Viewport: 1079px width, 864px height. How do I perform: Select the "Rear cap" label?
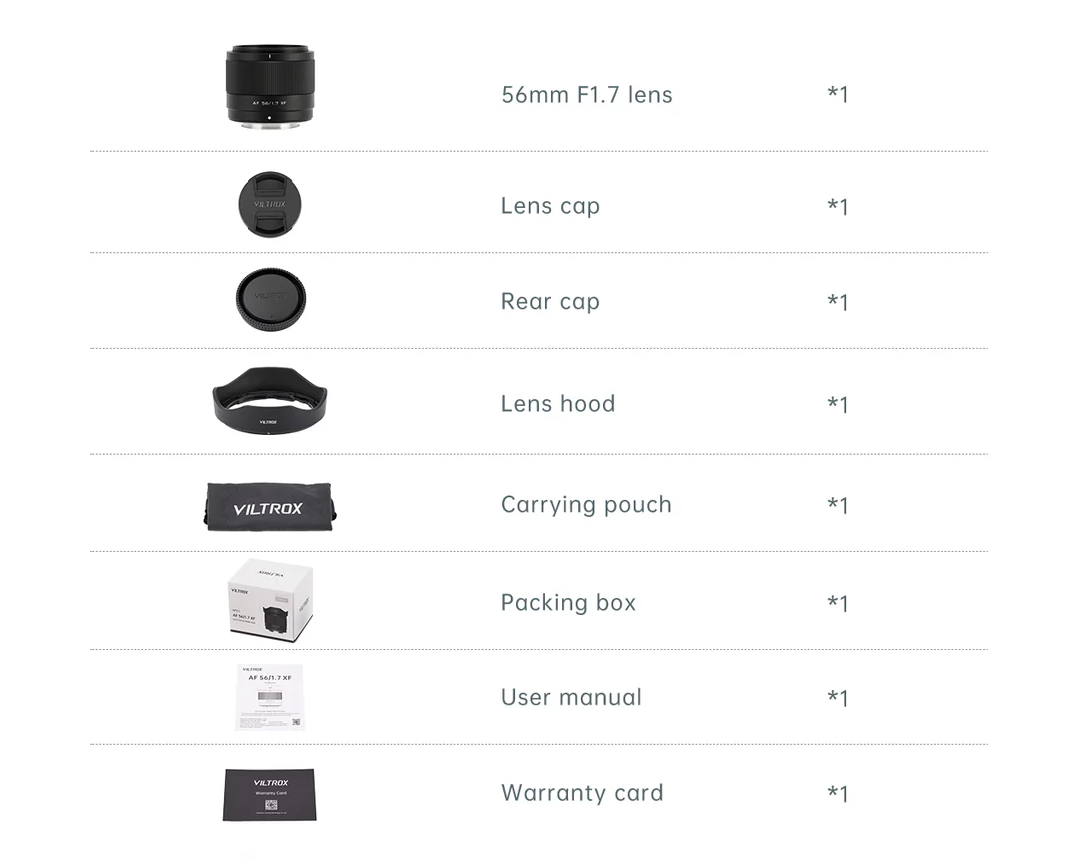(x=550, y=301)
